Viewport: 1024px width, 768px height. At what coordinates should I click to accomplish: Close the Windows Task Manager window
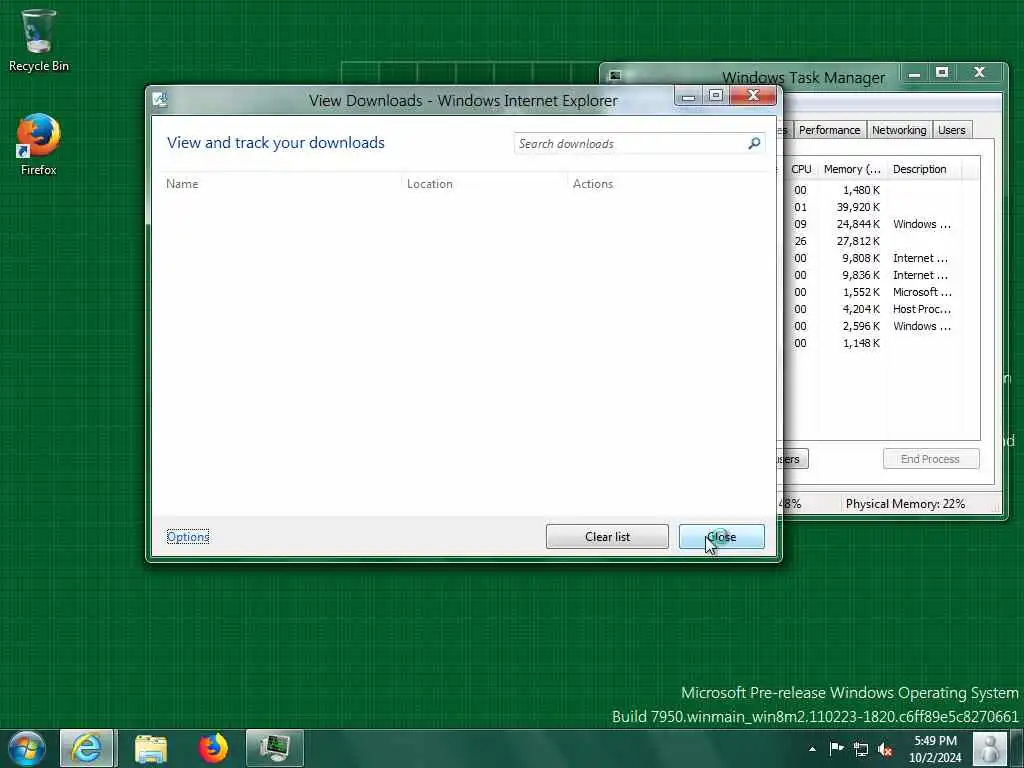point(979,73)
